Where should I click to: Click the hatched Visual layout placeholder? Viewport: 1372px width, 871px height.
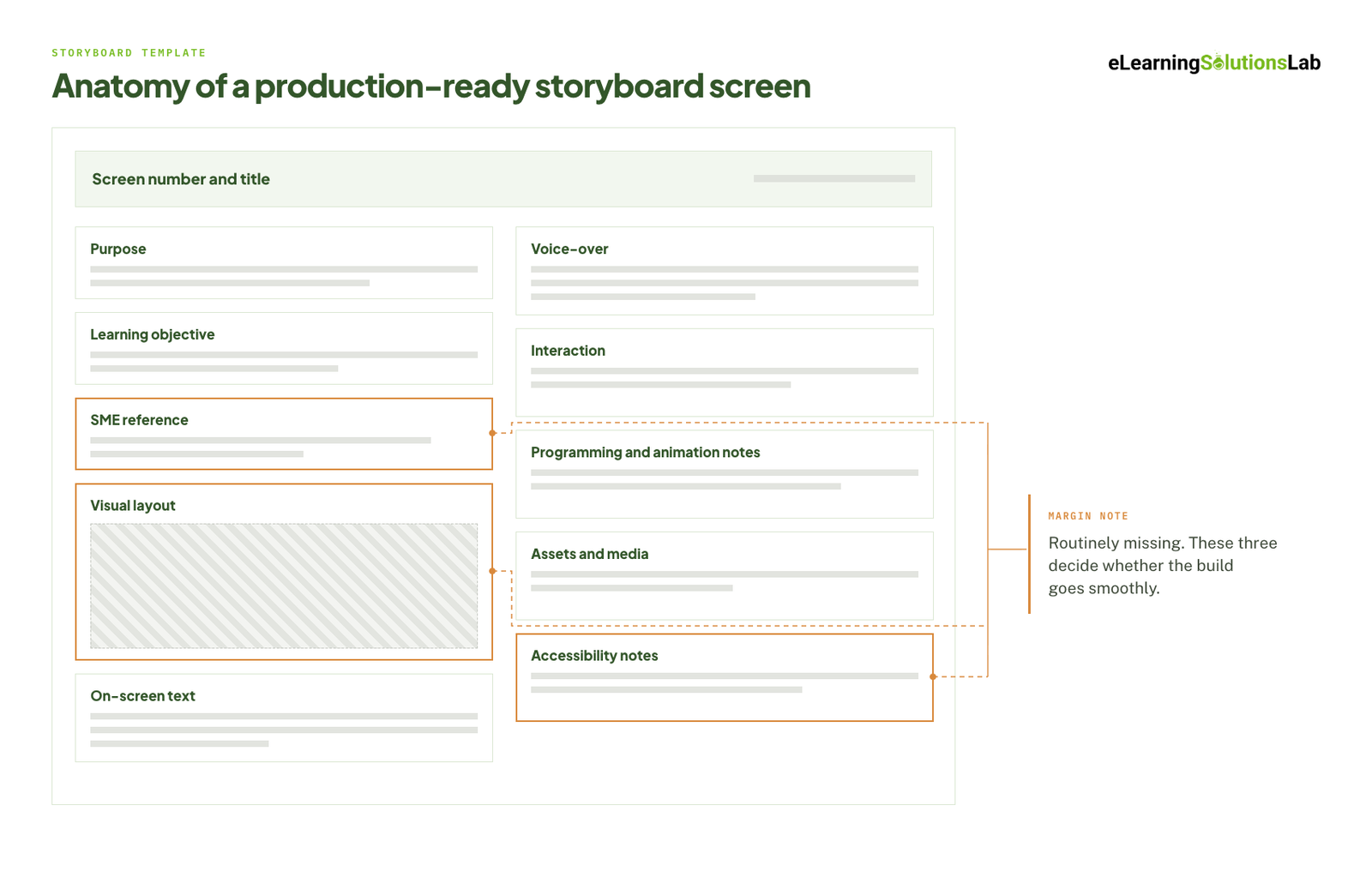(x=284, y=586)
